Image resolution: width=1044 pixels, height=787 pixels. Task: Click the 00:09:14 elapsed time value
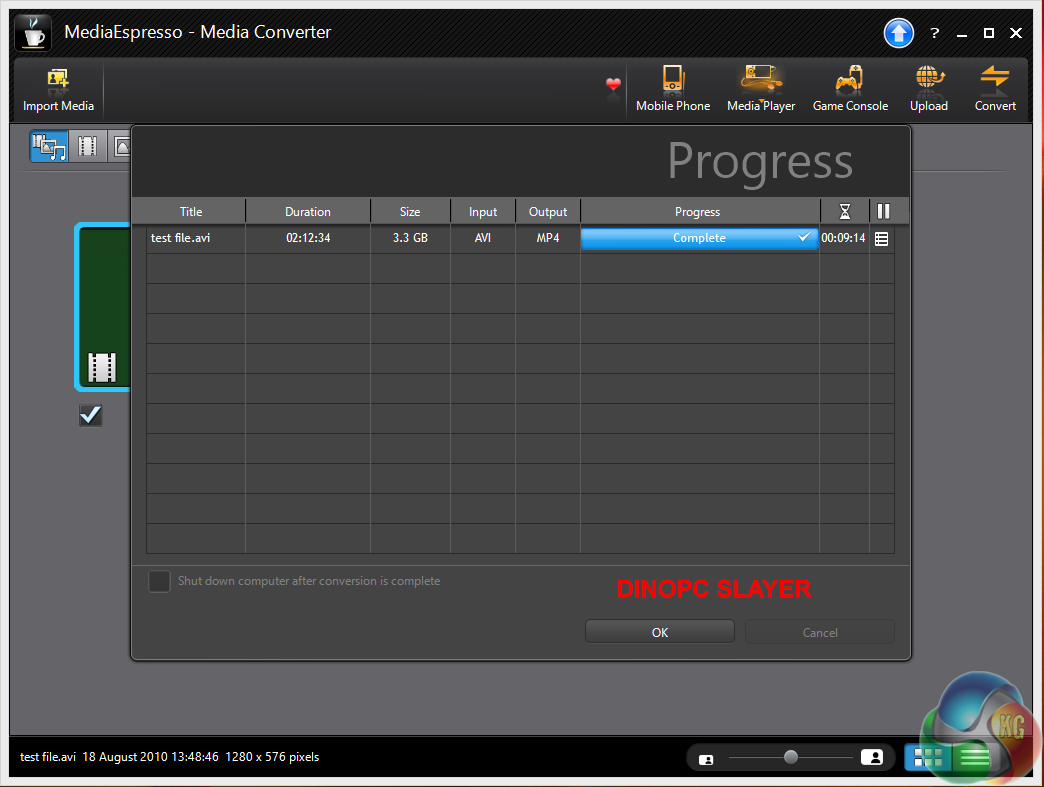tap(843, 238)
